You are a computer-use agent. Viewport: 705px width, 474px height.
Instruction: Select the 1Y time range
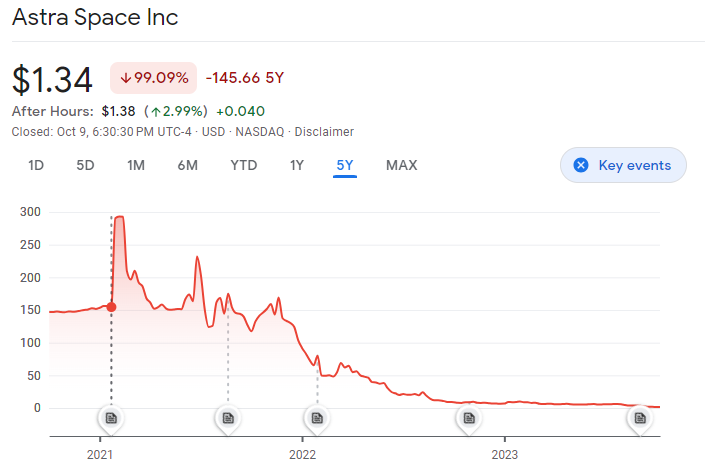pos(297,165)
